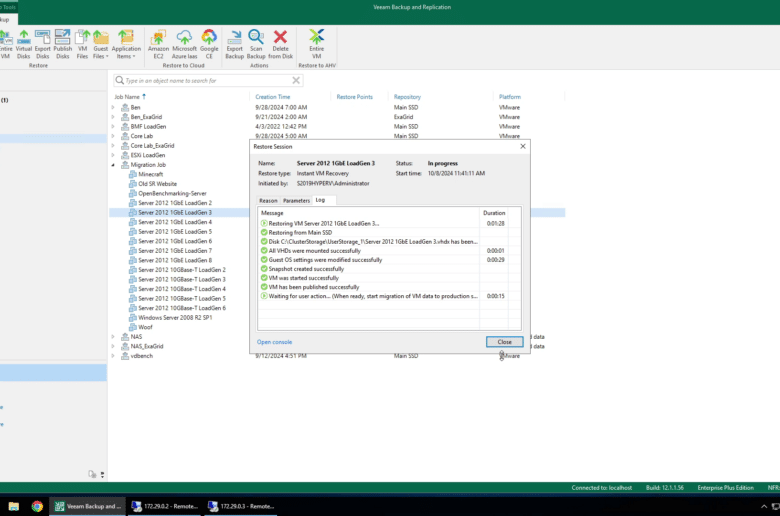Switch to the Reason tab
Screen dimensions: 780x516
268,201
